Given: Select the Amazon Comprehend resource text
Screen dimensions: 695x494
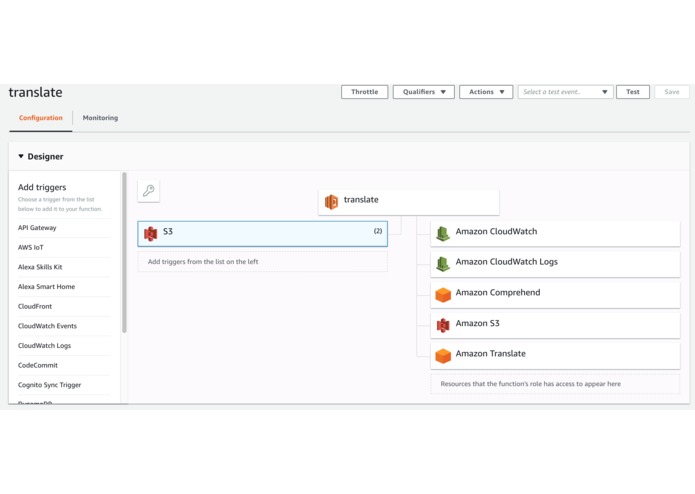Looking at the screenshot, I should point(498,292).
